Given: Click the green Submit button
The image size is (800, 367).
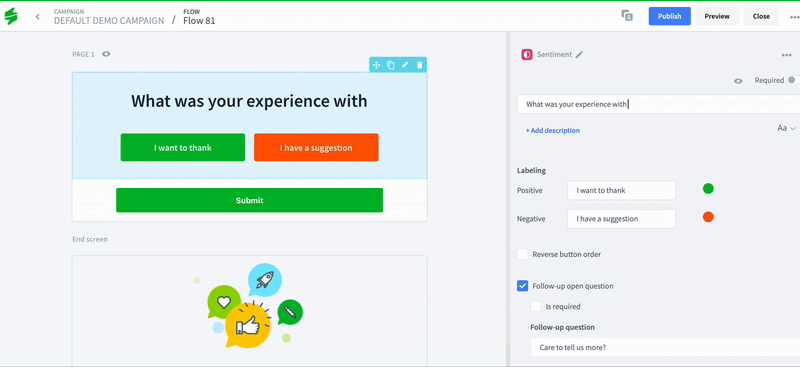Looking at the screenshot, I should pos(249,200).
